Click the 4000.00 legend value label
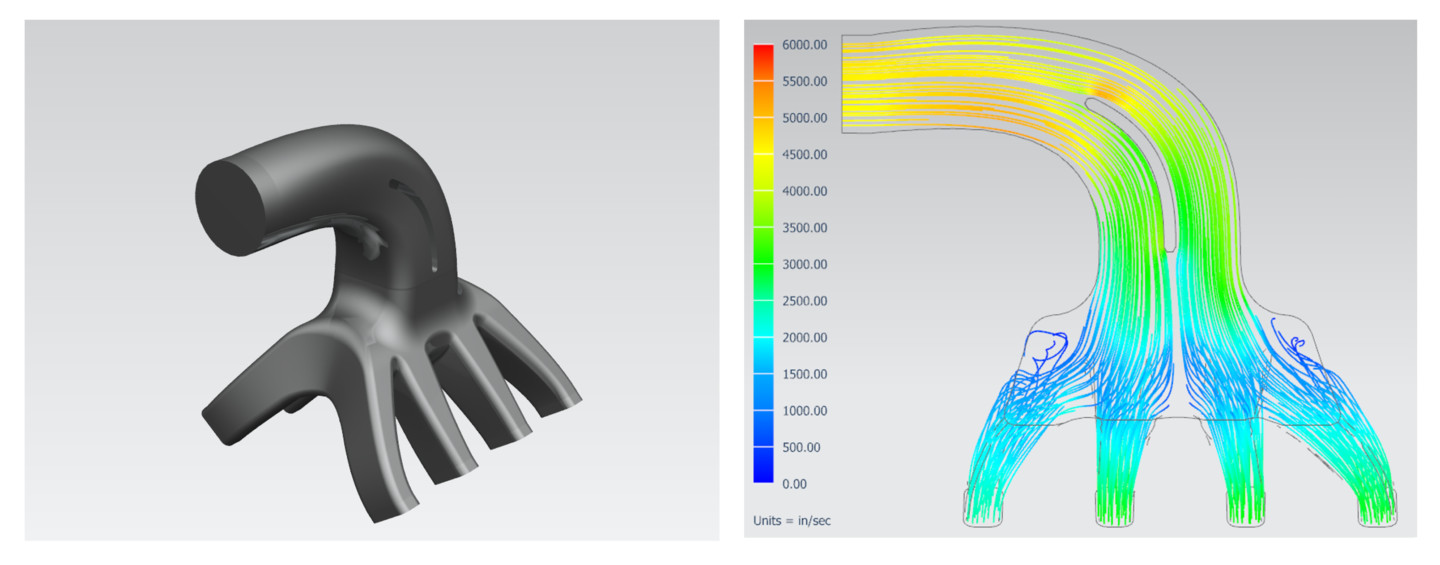Viewport: 1440px width, 565px height. pos(806,191)
